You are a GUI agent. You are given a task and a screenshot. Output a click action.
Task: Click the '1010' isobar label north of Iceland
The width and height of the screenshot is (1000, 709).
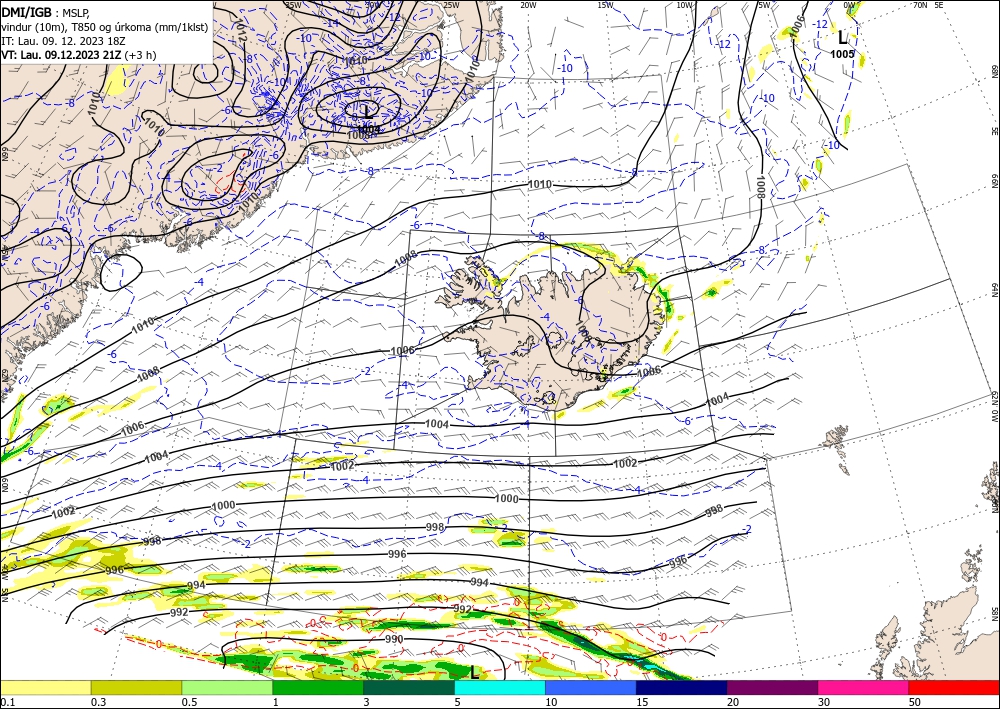point(540,184)
